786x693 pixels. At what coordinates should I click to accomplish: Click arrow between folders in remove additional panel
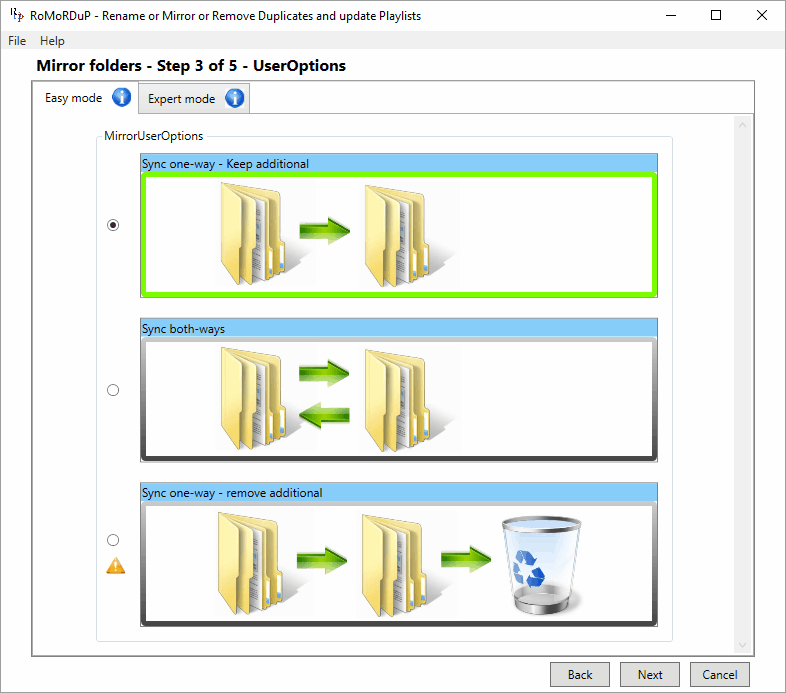pyautogui.click(x=322, y=560)
